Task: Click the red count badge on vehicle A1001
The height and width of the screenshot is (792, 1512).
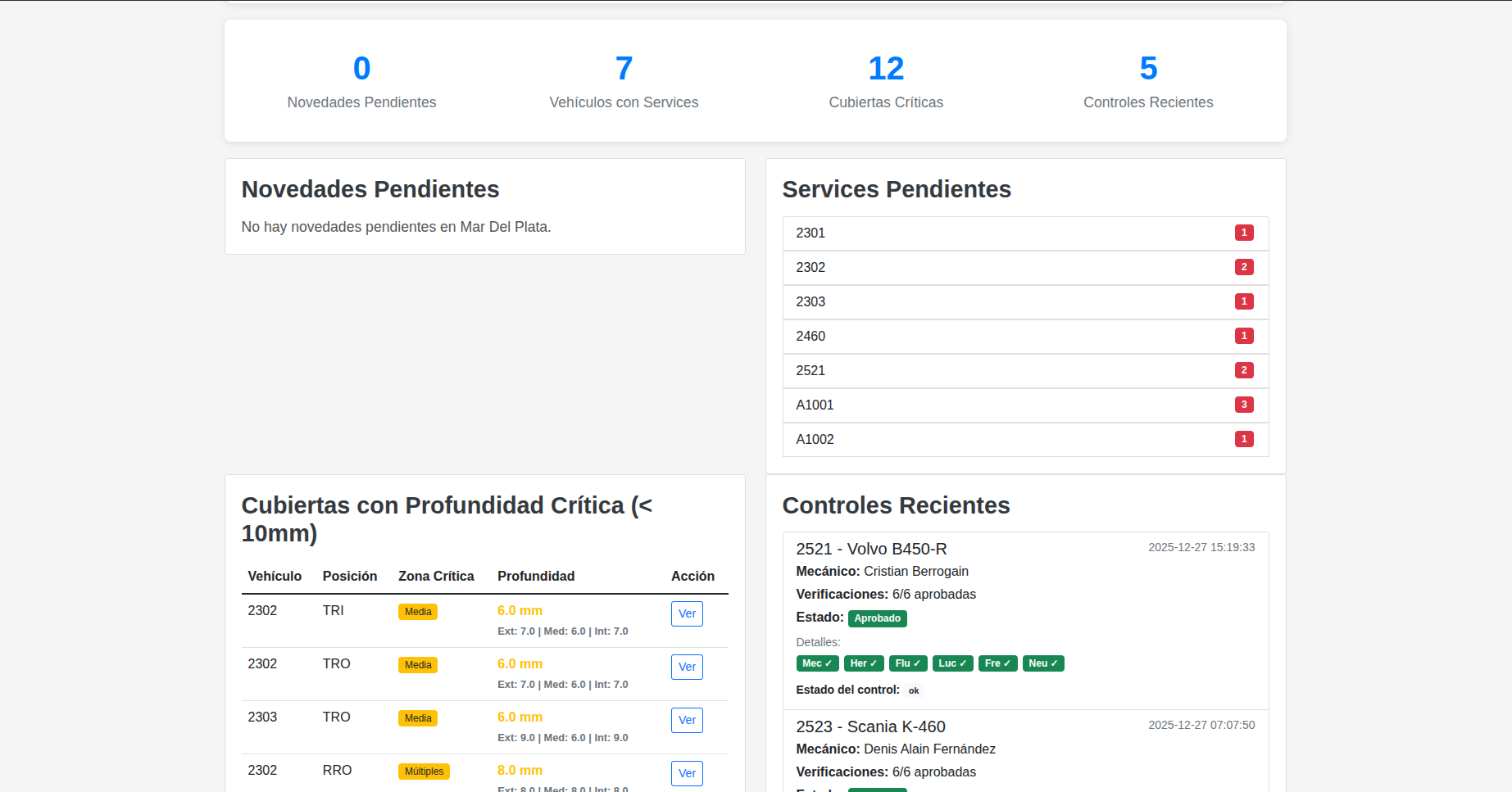Action: 1244,405
